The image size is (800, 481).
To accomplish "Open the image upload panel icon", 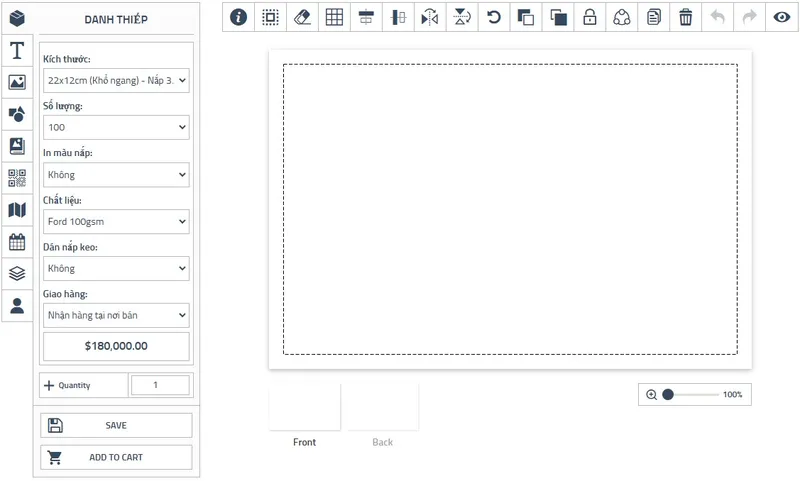I will click(x=17, y=82).
